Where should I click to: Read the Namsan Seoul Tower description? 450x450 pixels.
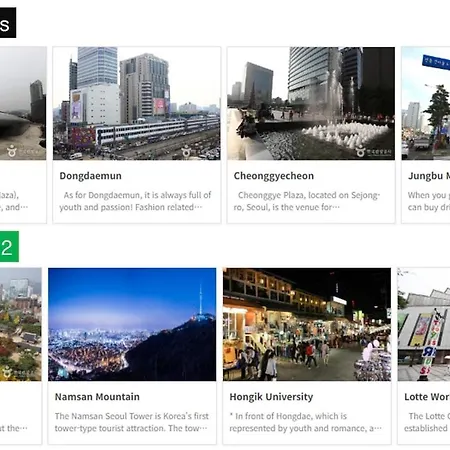click(132, 422)
